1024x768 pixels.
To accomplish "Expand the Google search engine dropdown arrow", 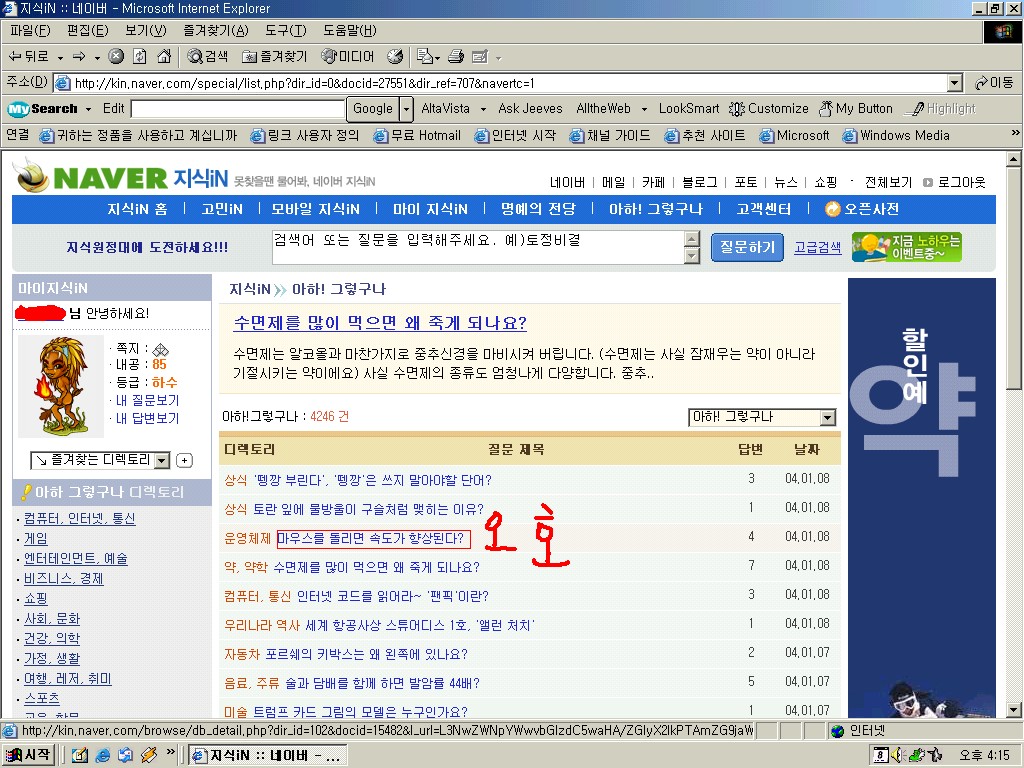I will 406,108.
